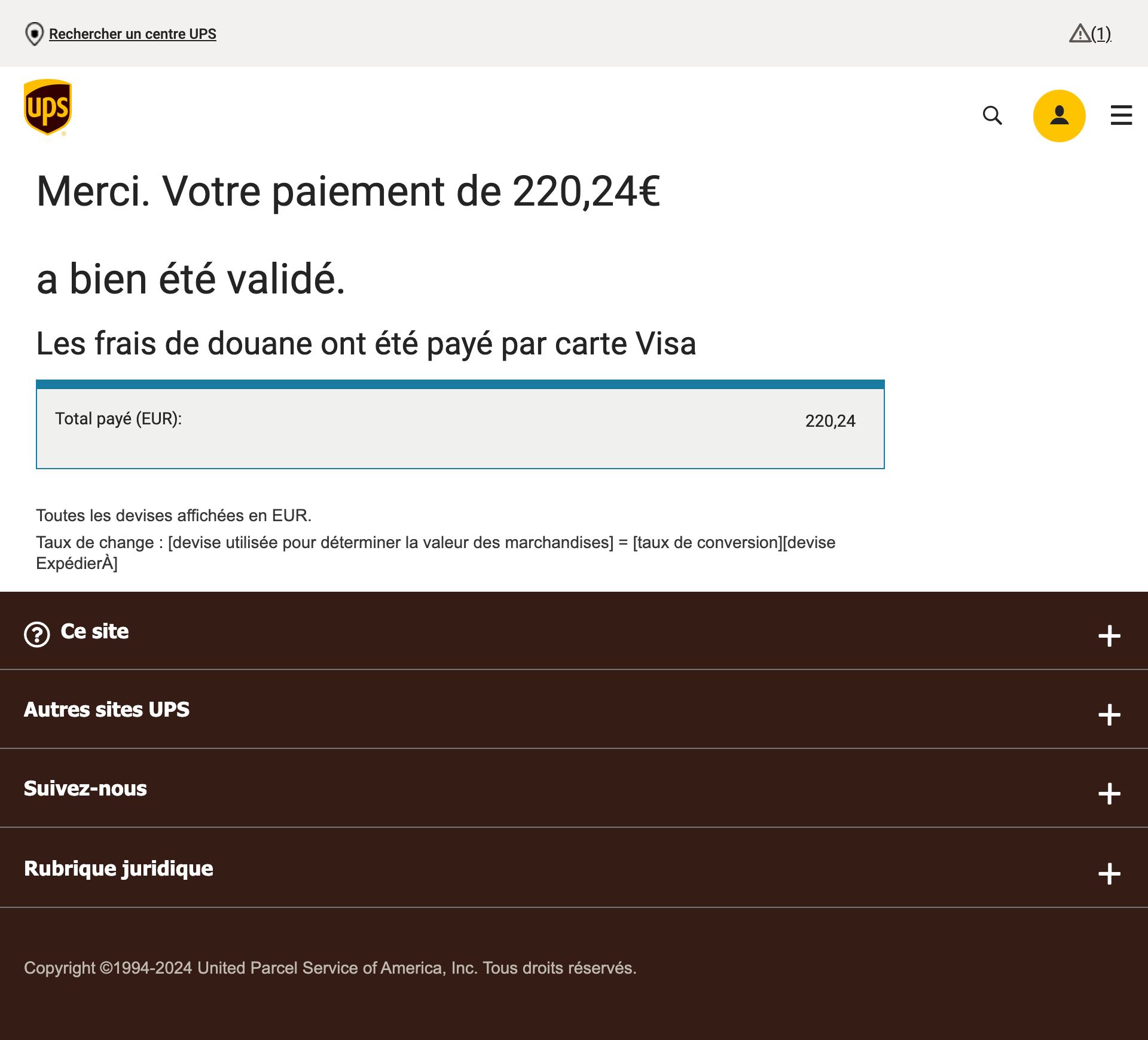Click the question mark help icon

(x=37, y=634)
